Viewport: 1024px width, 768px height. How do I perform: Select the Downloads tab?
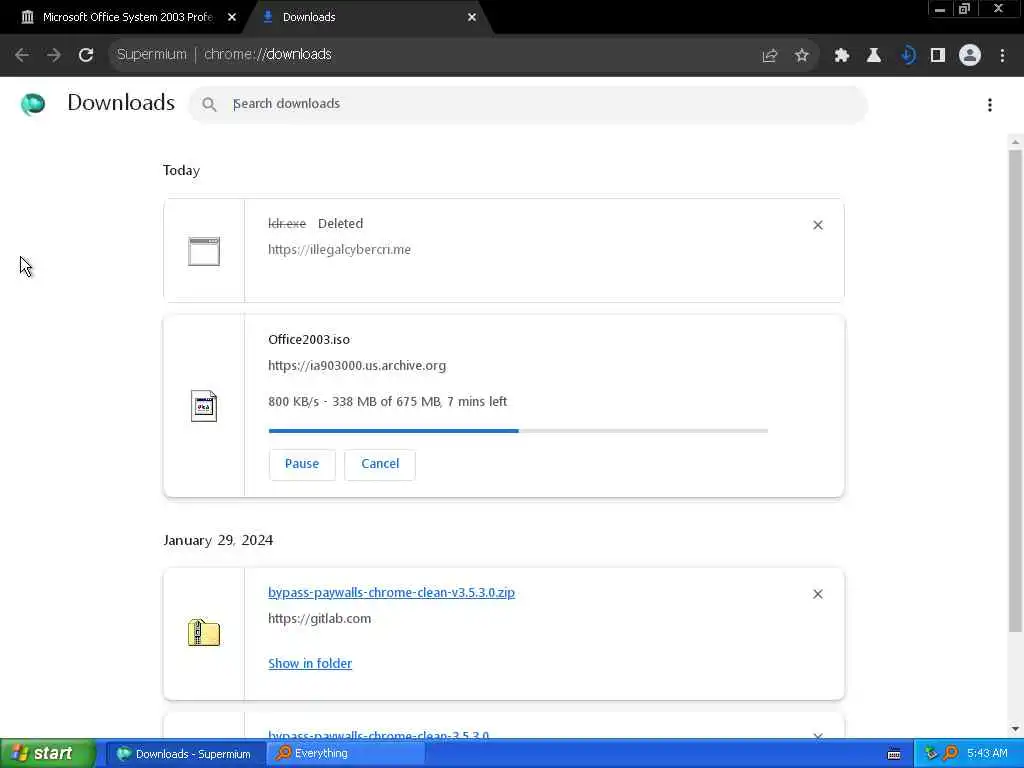pos(366,18)
